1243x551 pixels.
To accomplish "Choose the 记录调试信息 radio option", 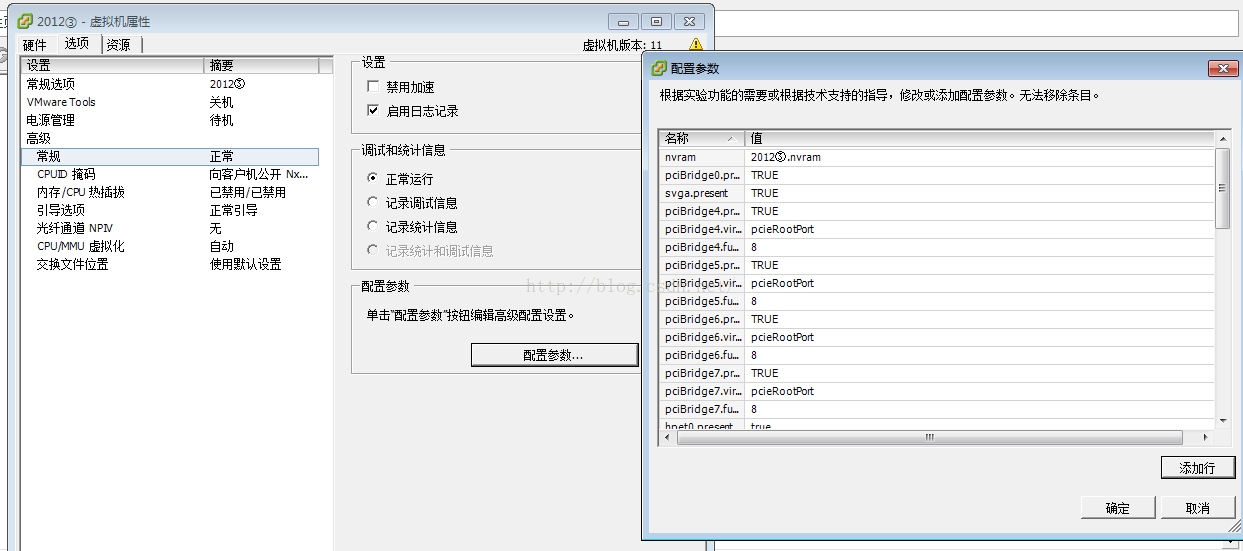I will pyautogui.click(x=373, y=203).
